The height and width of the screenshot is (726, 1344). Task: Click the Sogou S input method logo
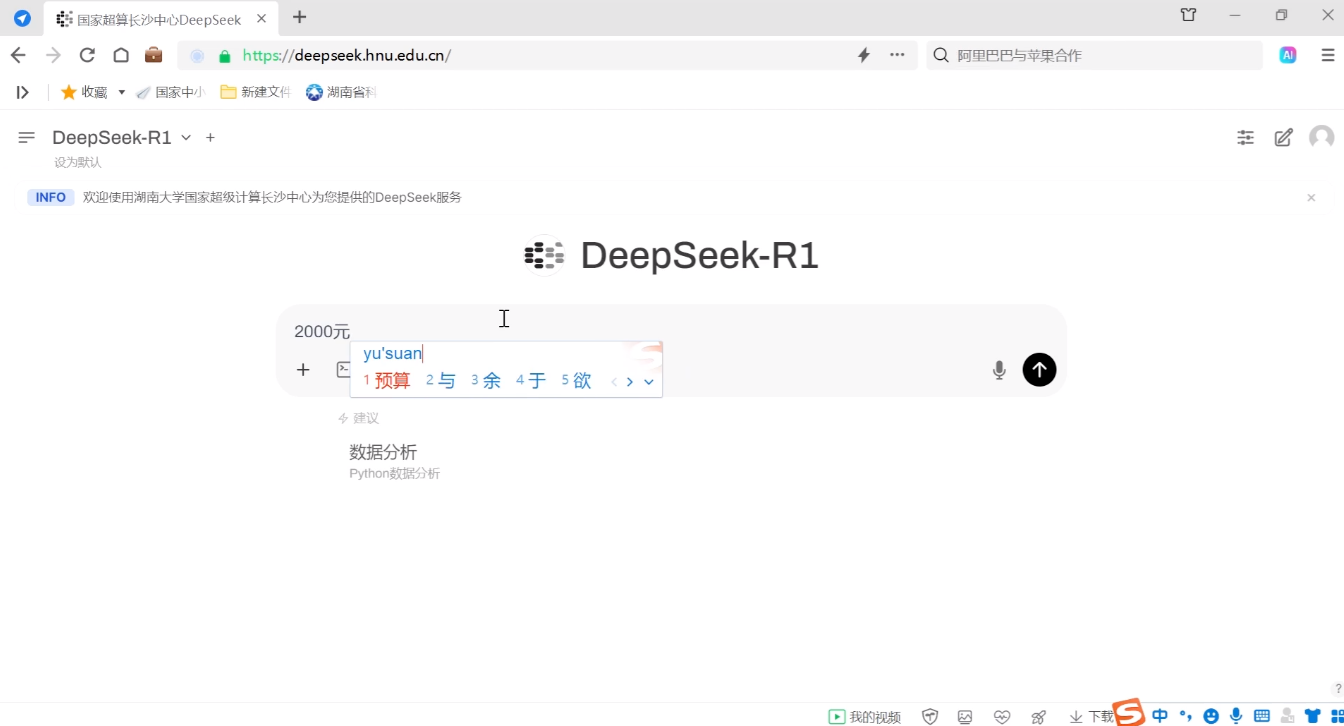[1129, 712]
